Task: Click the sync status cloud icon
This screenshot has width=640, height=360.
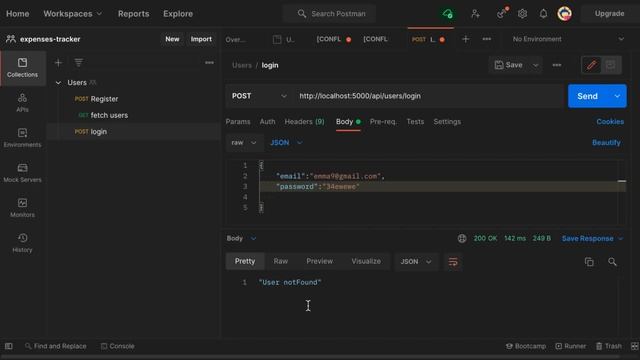Action: (447, 14)
